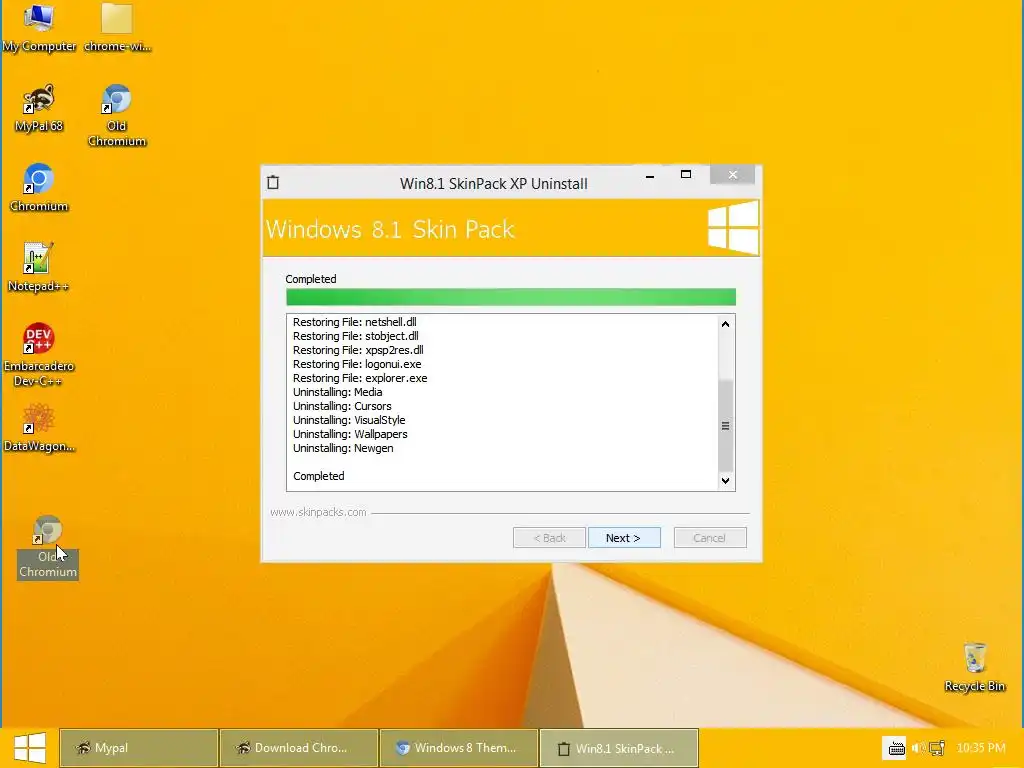Viewport: 1024px width, 768px height.
Task: Open the chrome-wi... folder on desktop
Action: (x=118, y=27)
